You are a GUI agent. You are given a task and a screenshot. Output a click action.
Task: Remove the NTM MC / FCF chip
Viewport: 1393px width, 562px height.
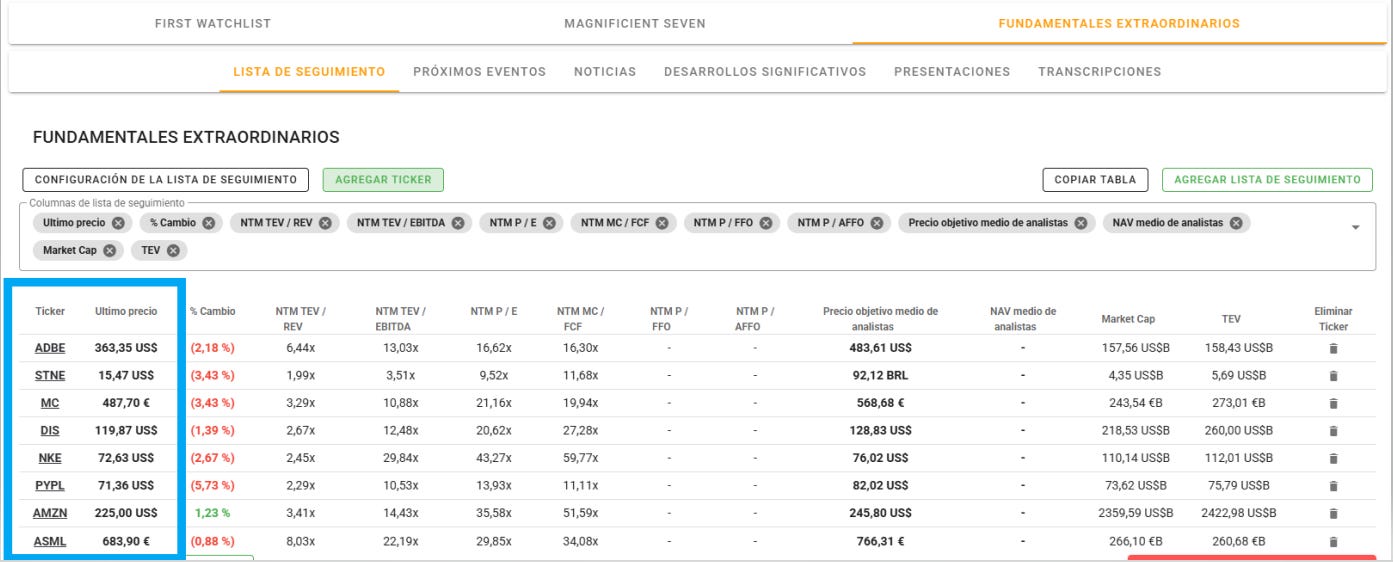click(662, 223)
